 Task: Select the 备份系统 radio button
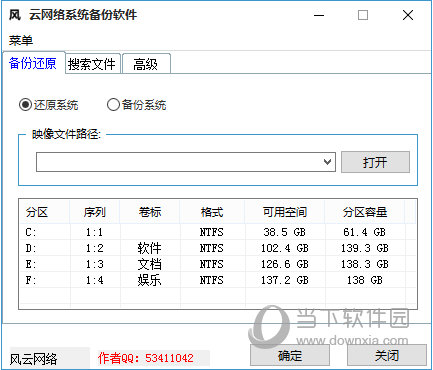(137, 105)
